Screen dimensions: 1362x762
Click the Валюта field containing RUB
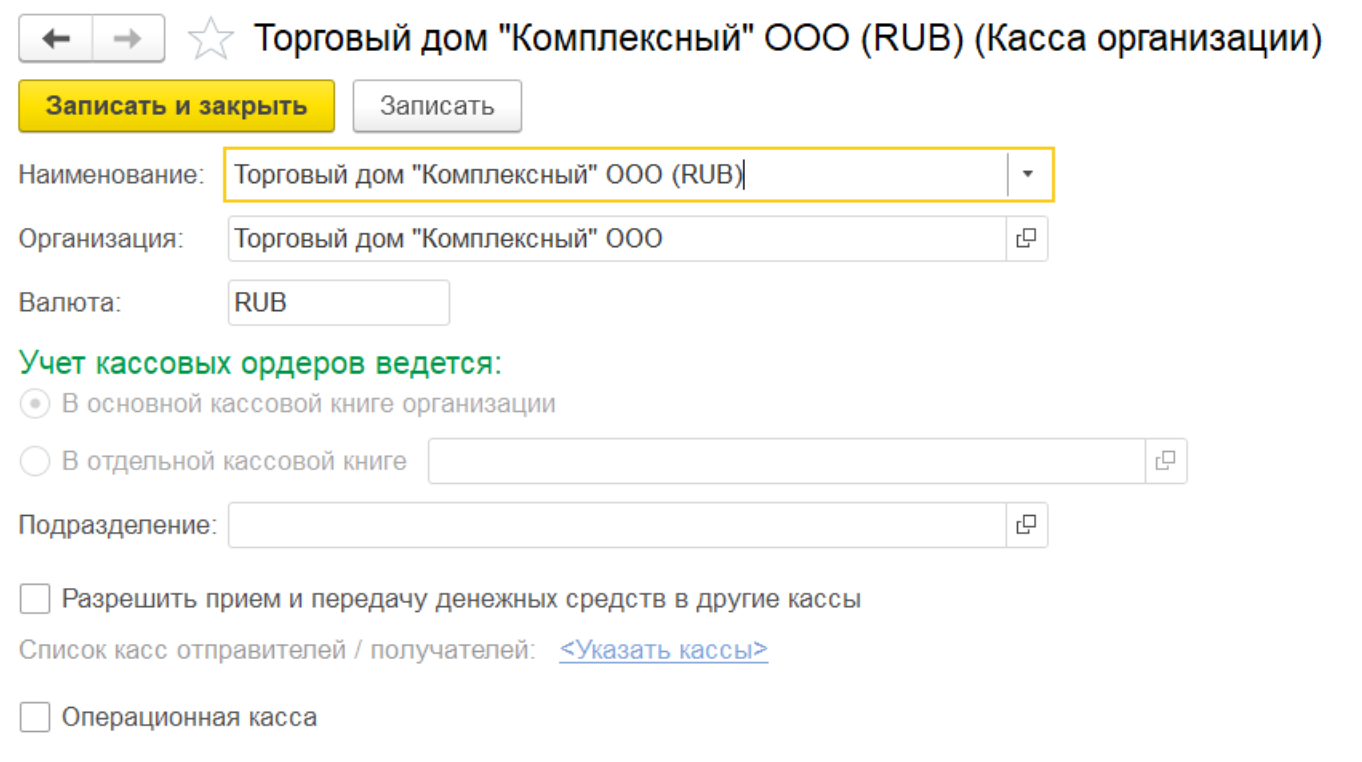click(338, 303)
